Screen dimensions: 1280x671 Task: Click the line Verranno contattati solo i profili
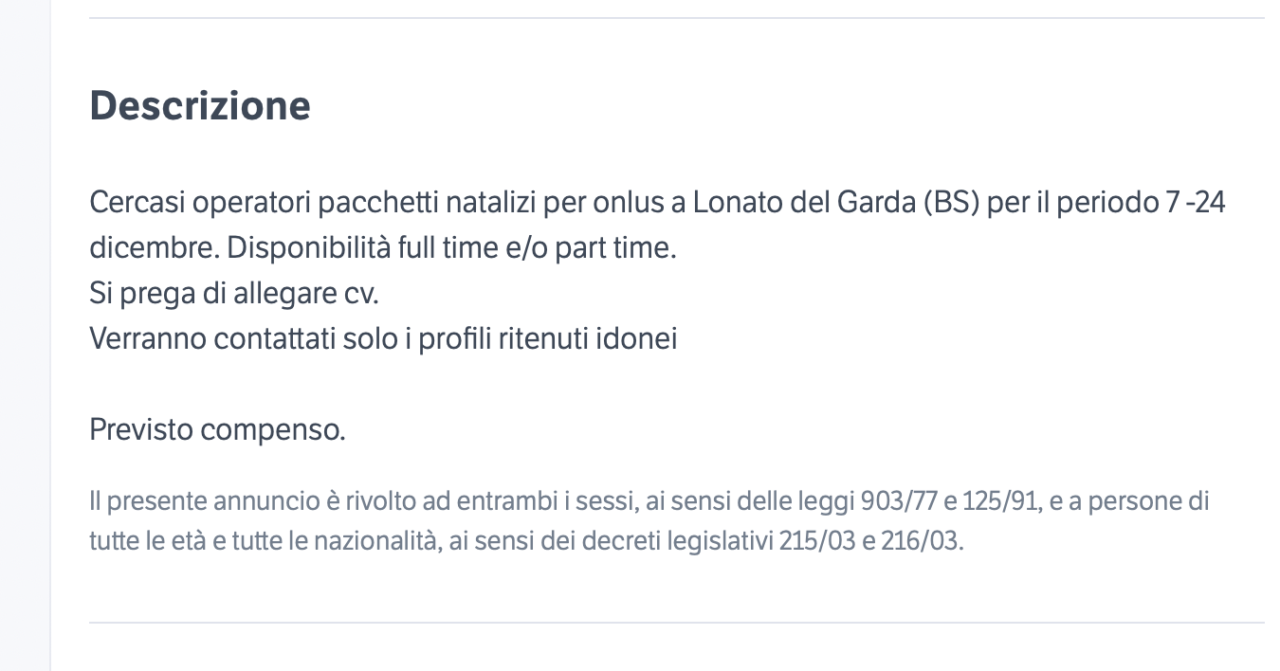[x=384, y=340]
